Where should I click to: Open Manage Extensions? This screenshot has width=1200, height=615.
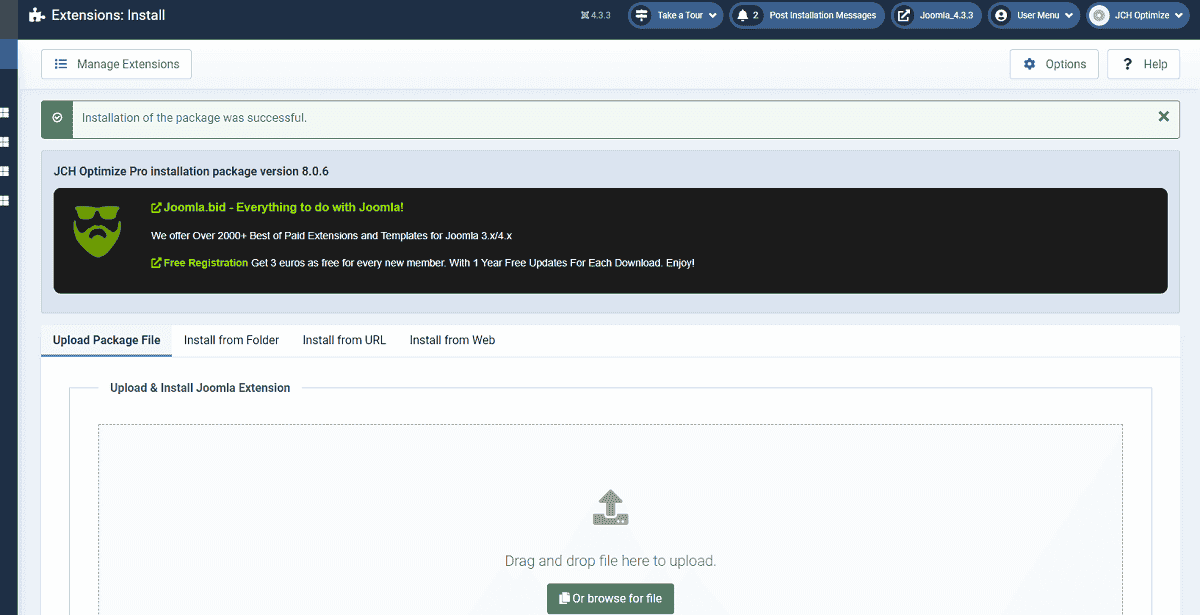click(x=116, y=64)
